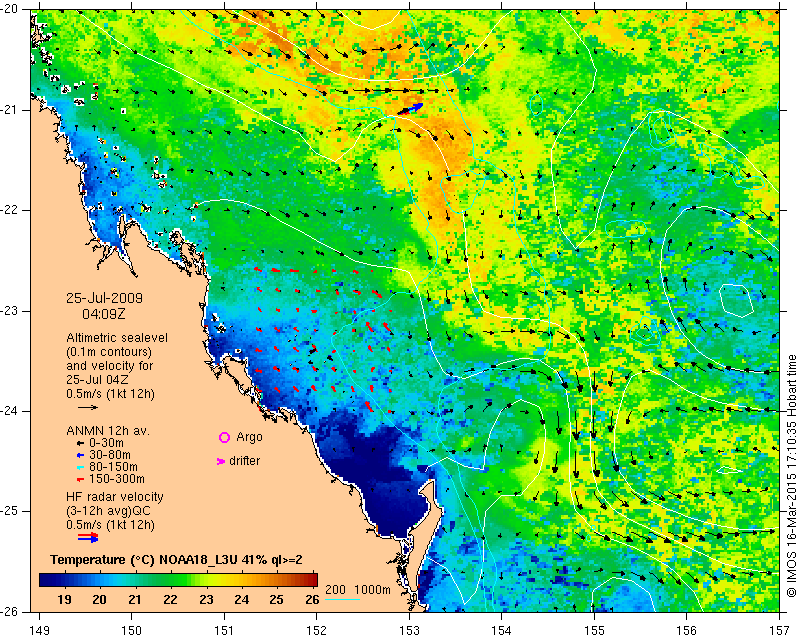800x640 pixels.
Task: Click the '25-Jul 04Z' text
Action: 97,380
